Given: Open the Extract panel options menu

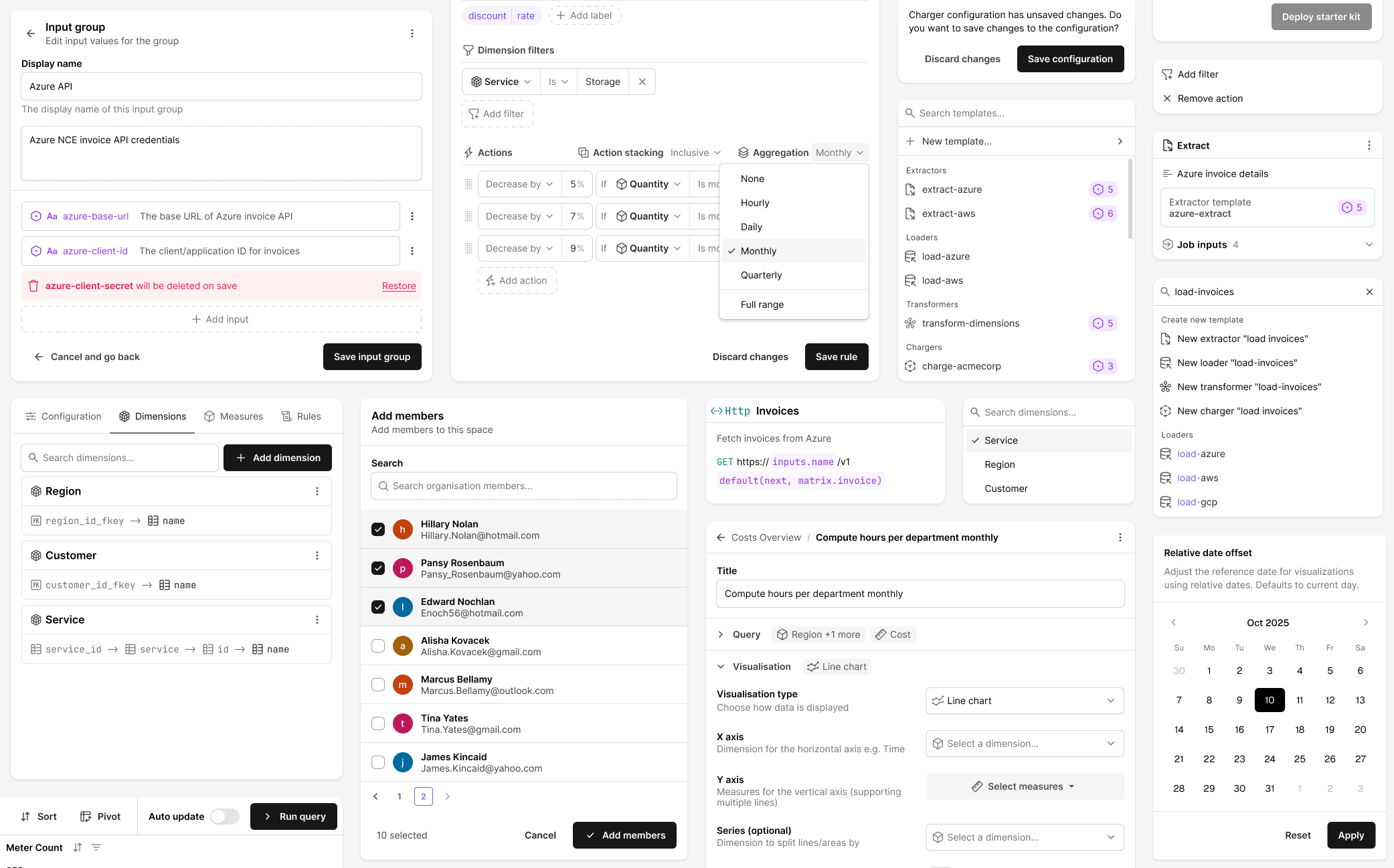Looking at the screenshot, I should click(x=1369, y=145).
